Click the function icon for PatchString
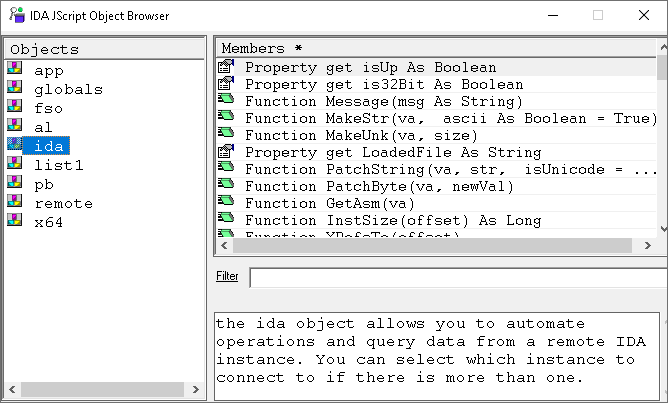Screen dimensions: 668x403 point(226,167)
